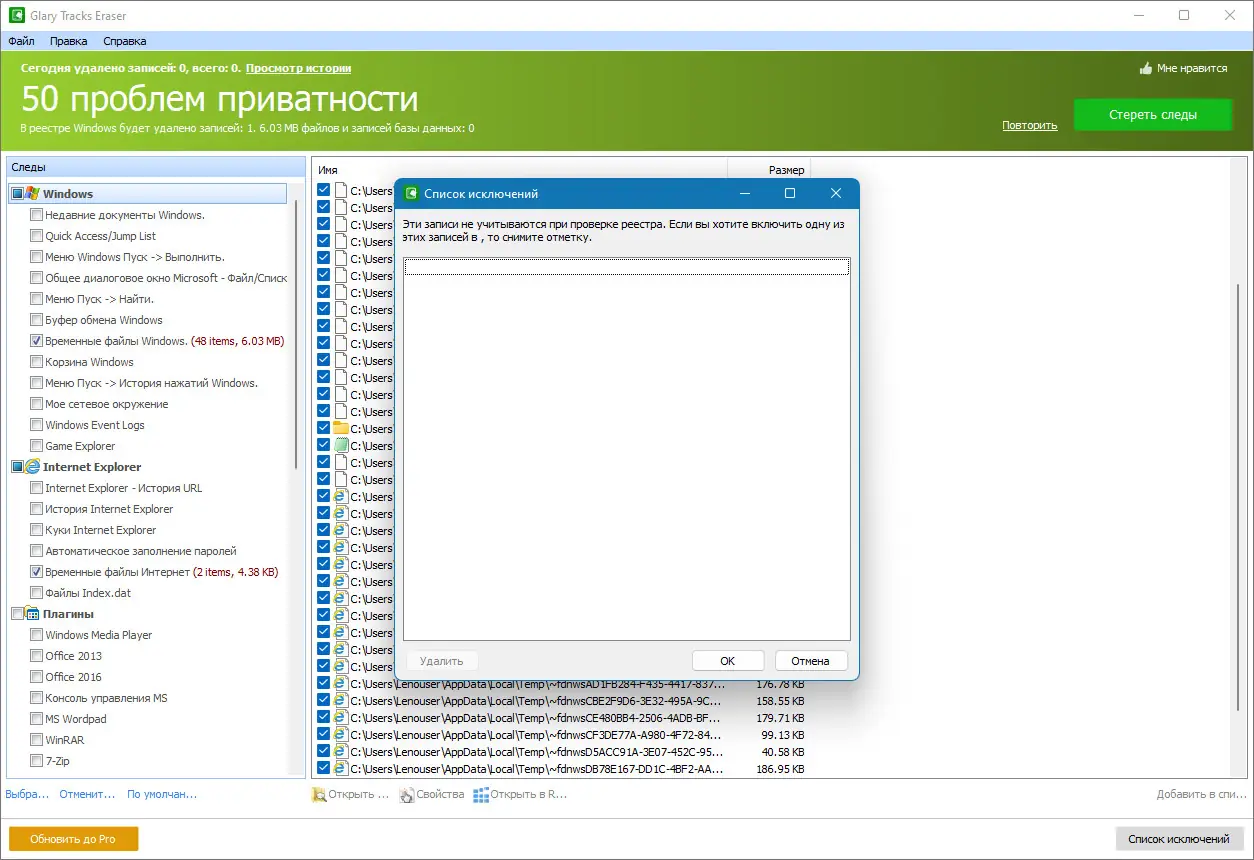1254x860 pixels.
Task: Click the Открыть в R... registry icon
Action: click(481, 795)
